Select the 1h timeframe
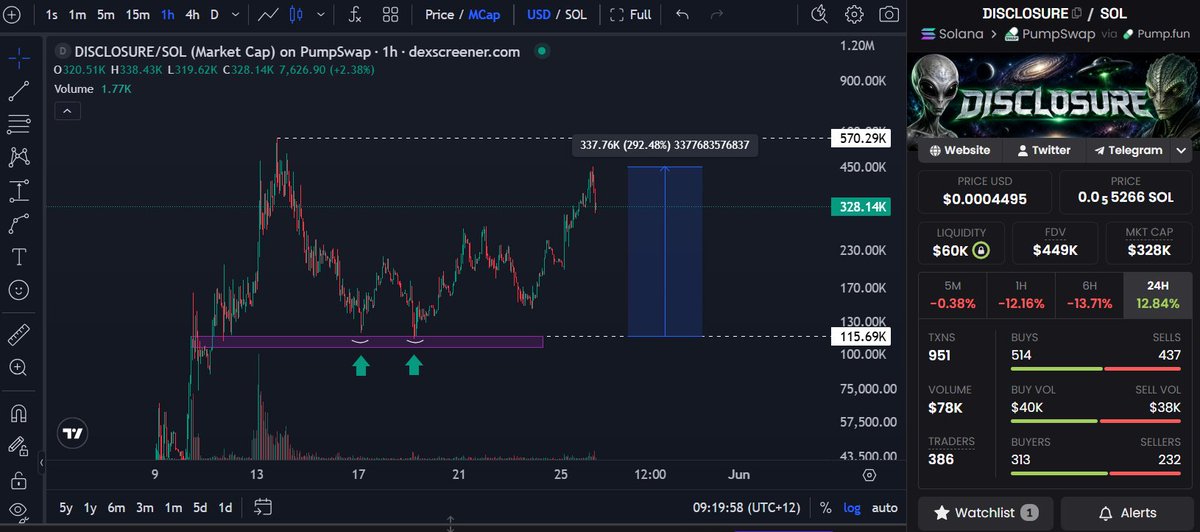This screenshot has width=1200, height=532. coord(169,14)
